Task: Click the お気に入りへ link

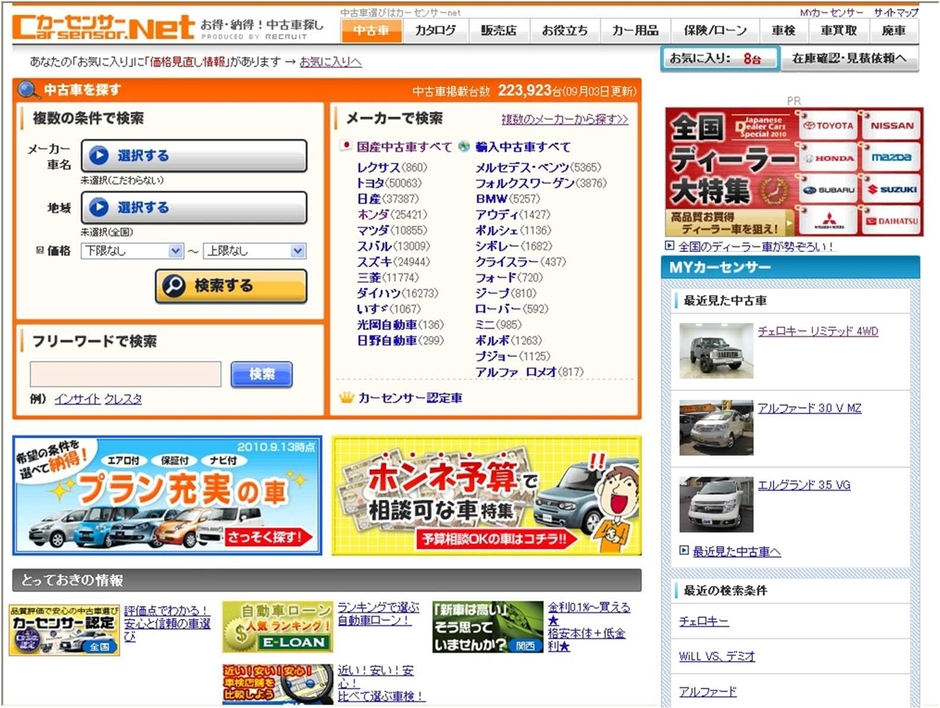Action: click(330, 62)
